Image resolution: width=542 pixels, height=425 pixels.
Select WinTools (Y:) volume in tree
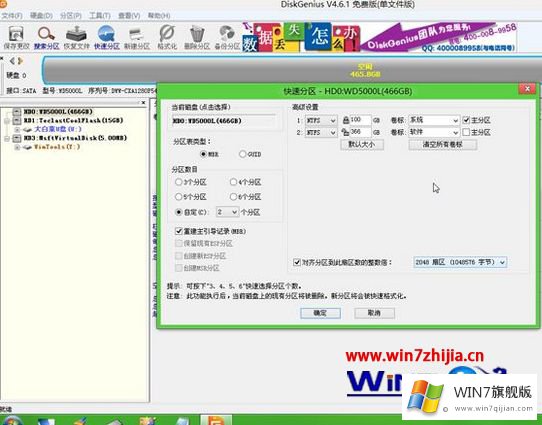pyautogui.click(x=57, y=147)
